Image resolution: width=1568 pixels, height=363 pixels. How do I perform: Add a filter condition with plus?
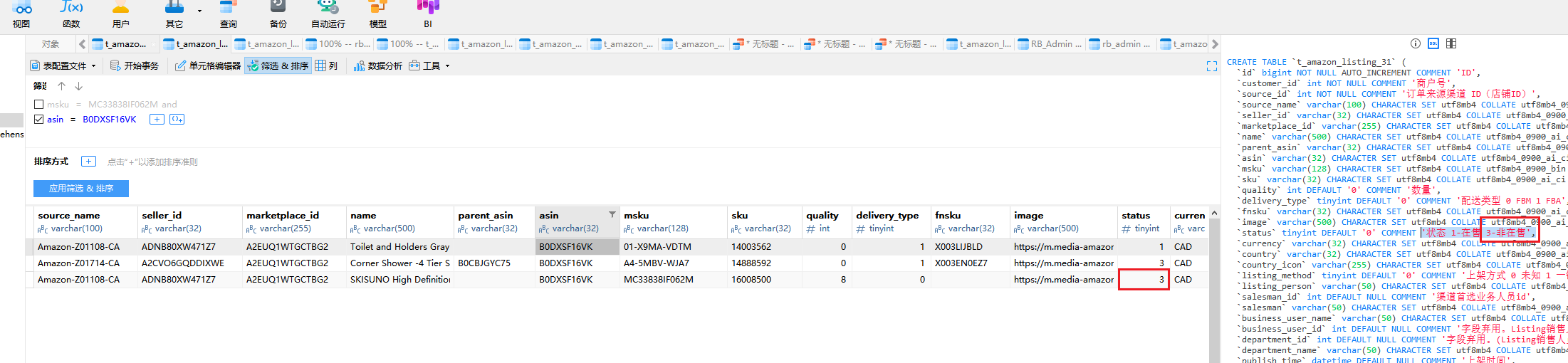coord(157,119)
